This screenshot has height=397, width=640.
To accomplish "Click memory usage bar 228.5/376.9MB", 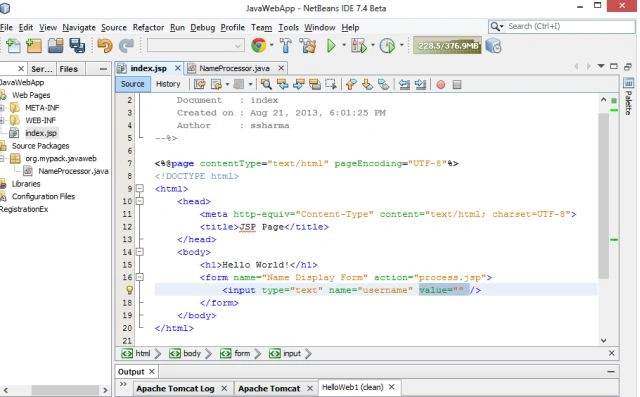I will 447,45.
